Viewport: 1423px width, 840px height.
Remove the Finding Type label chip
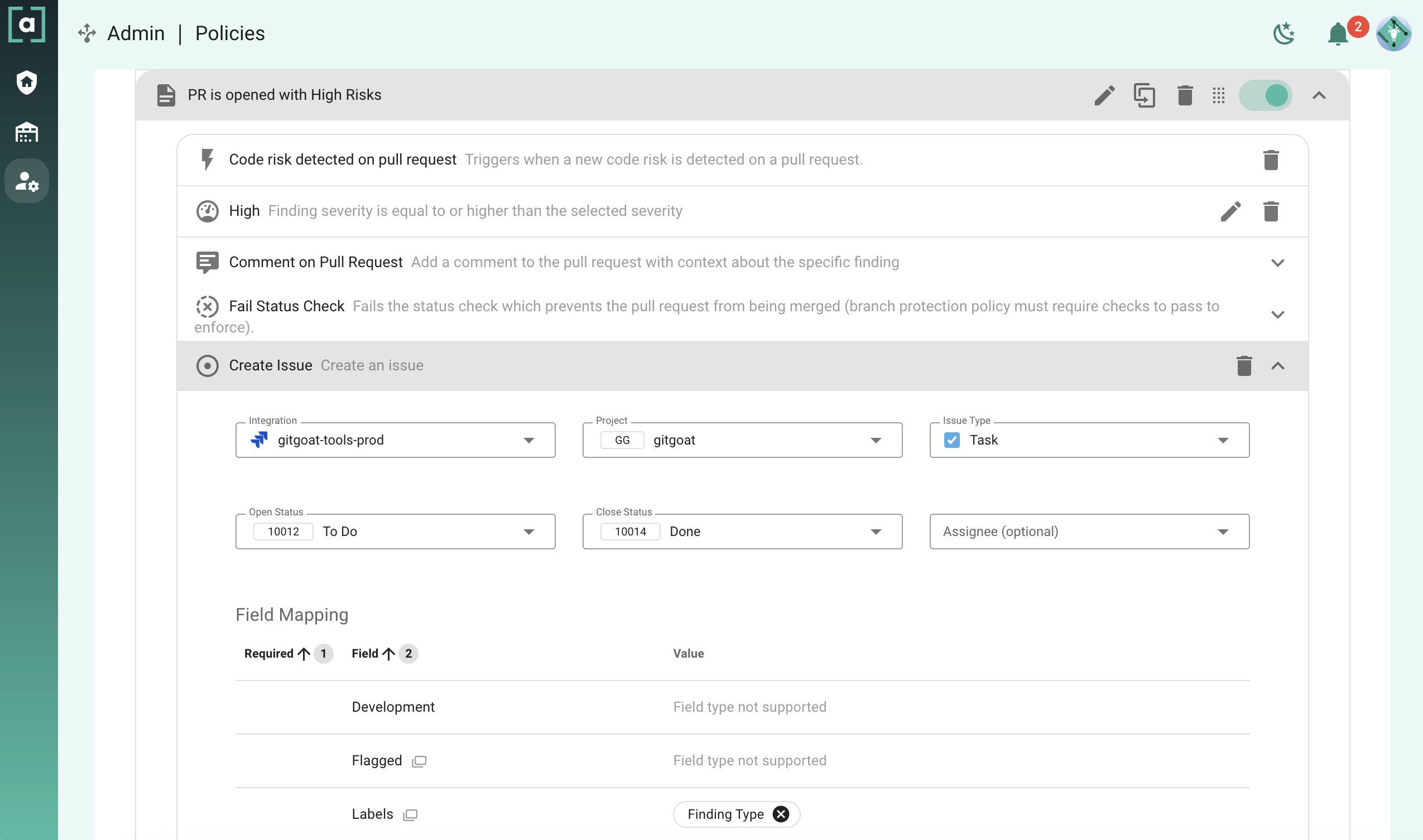[x=780, y=814]
